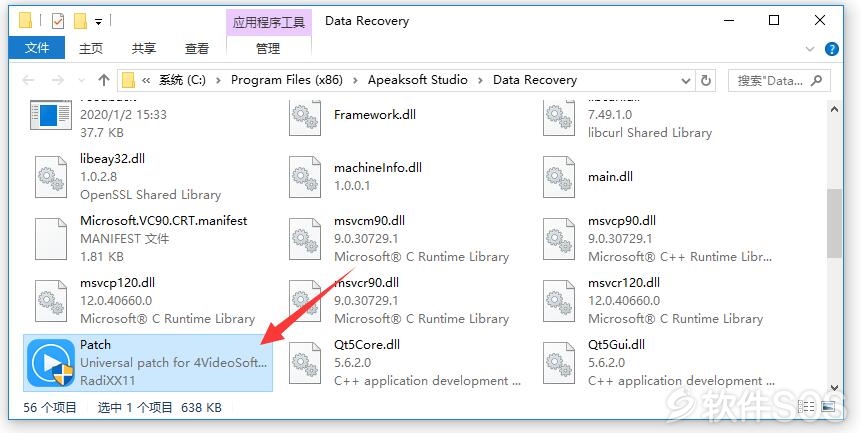This screenshot has width=861, height=433.
Task: Switch to the 查看 ribbon tab
Action: pos(197,49)
